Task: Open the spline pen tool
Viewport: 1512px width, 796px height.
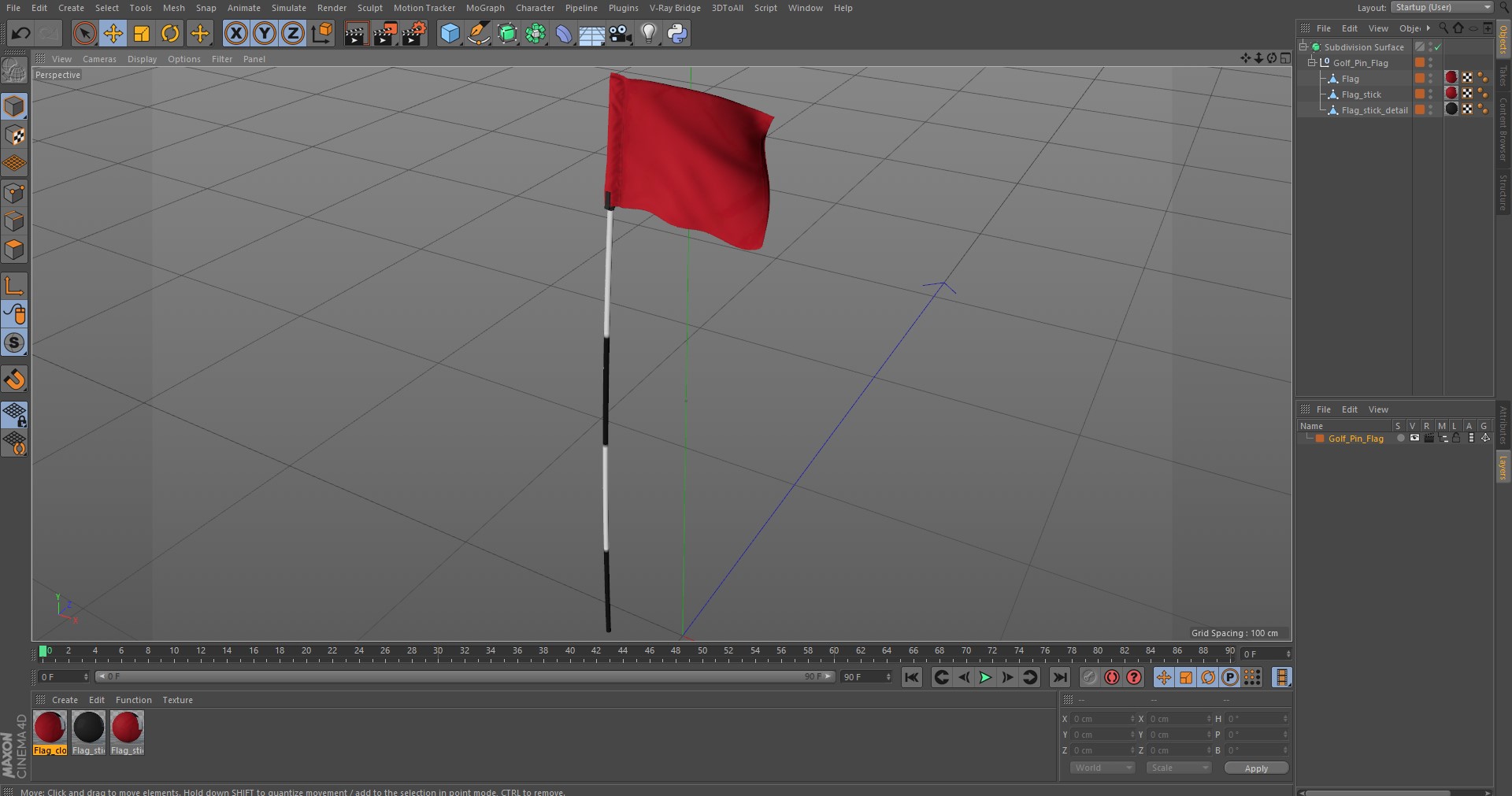Action: click(478, 33)
